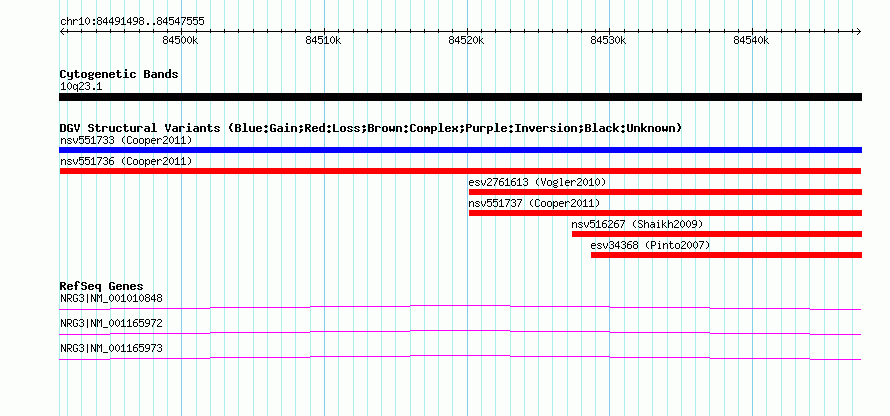Click the 84540k ruler tick label

(752, 40)
